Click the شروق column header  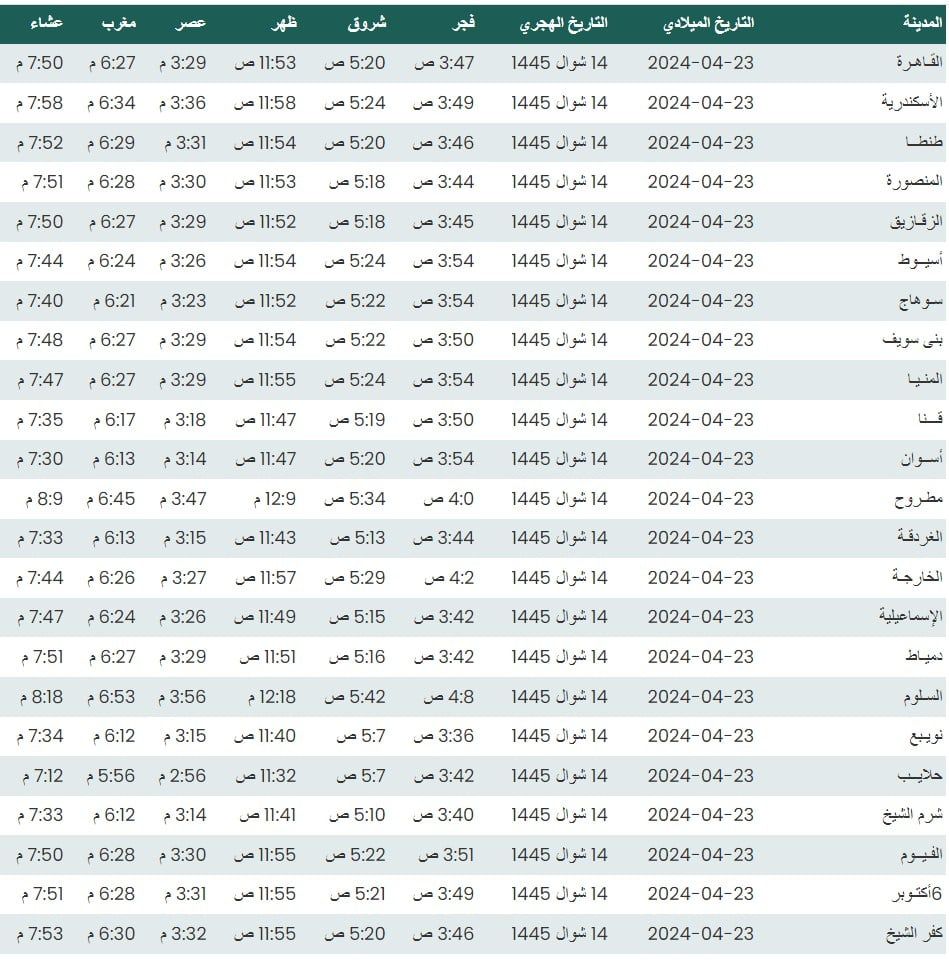[x=367, y=23]
